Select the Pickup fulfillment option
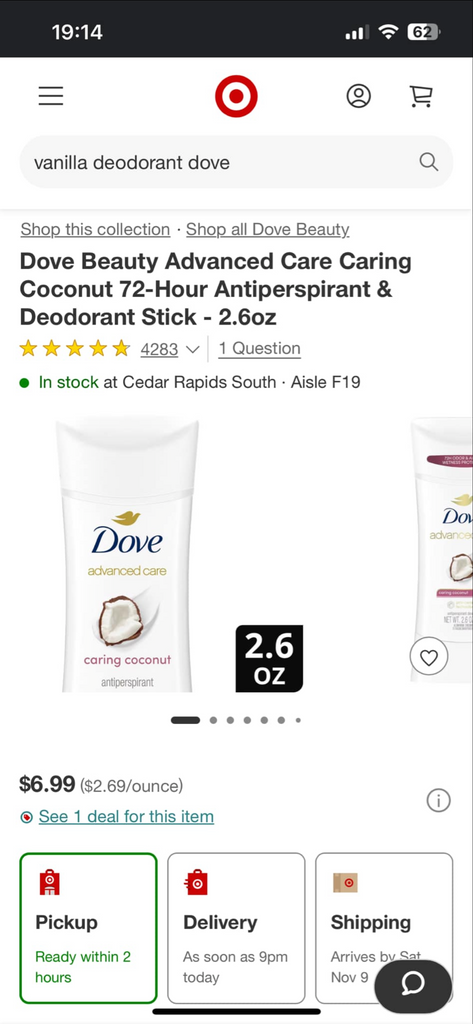The image size is (473, 1024). coord(88,928)
